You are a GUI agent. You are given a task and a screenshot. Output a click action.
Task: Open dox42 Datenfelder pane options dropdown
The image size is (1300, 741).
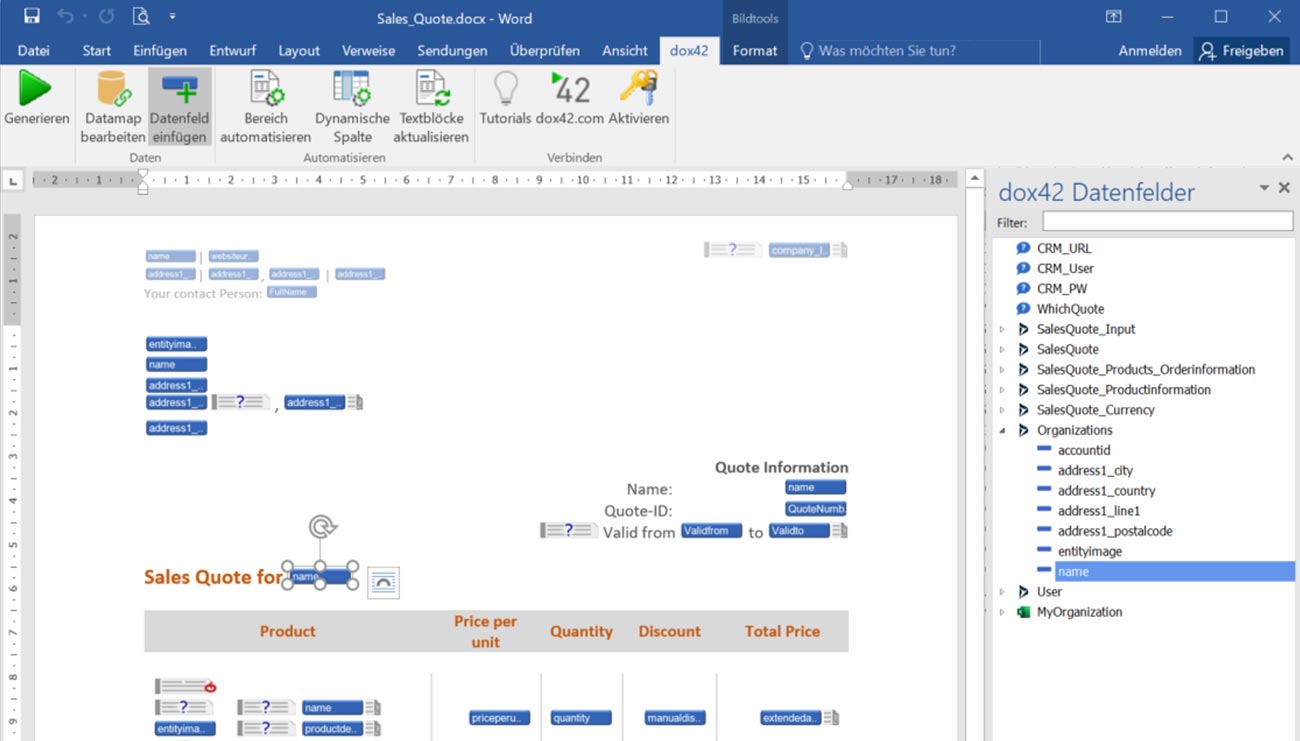(x=1264, y=188)
